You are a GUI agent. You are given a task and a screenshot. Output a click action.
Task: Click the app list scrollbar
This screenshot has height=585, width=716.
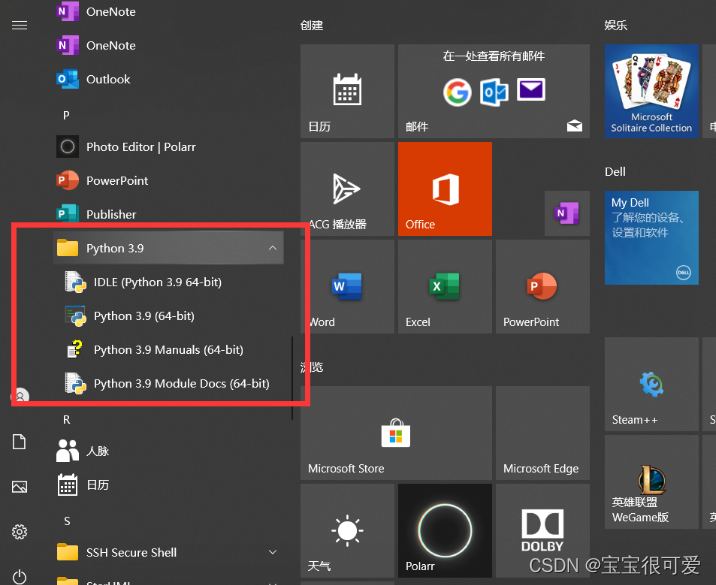click(x=292, y=378)
